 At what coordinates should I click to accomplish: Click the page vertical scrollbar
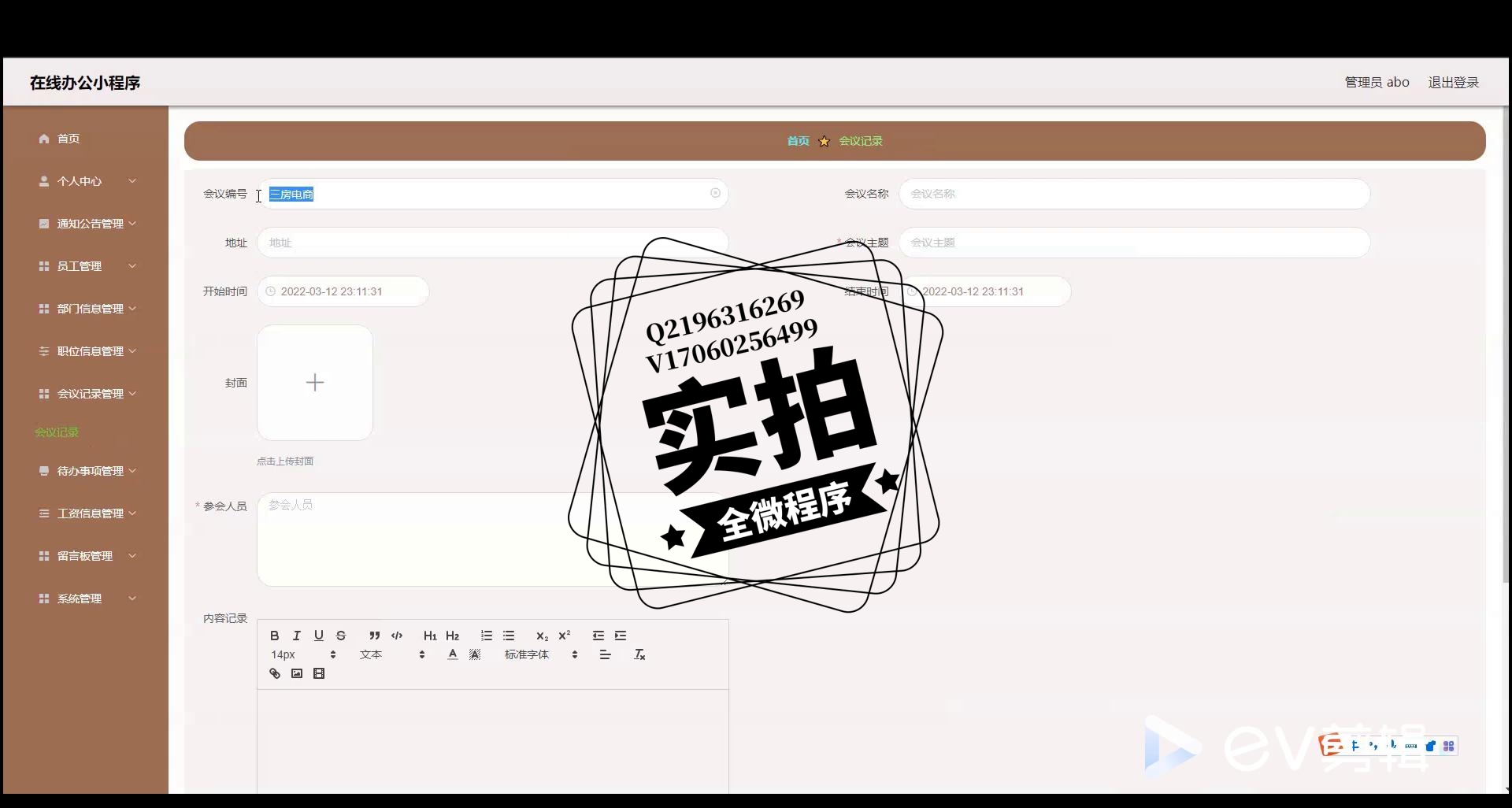(x=1506, y=344)
